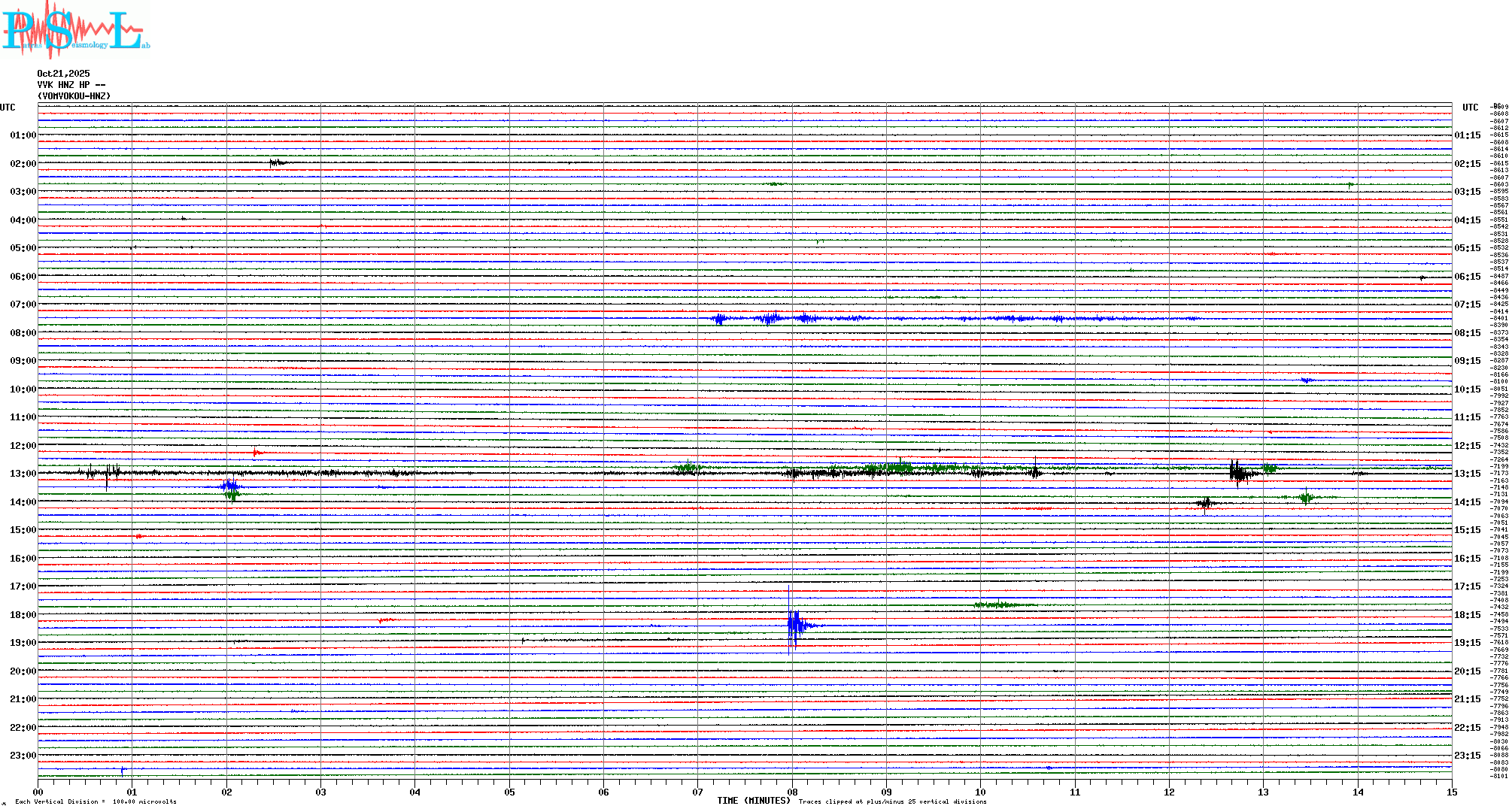Click the small black event on 02:00 trace
Viewport: 1512px width, 812px height.
276,162
